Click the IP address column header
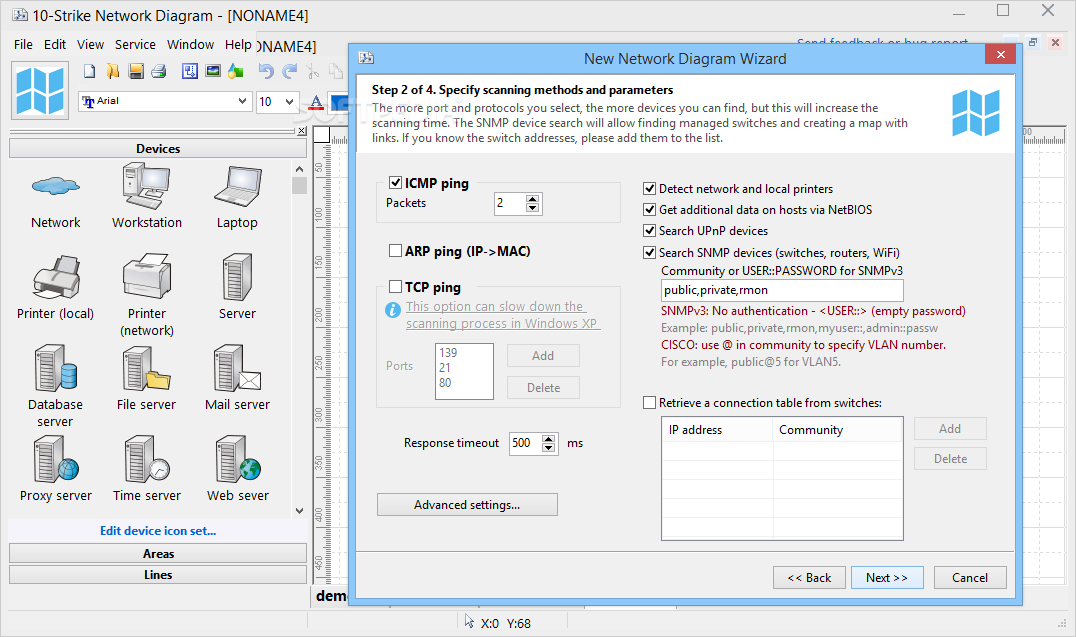This screenshot has width=1076, height=637. coord(717,430)
